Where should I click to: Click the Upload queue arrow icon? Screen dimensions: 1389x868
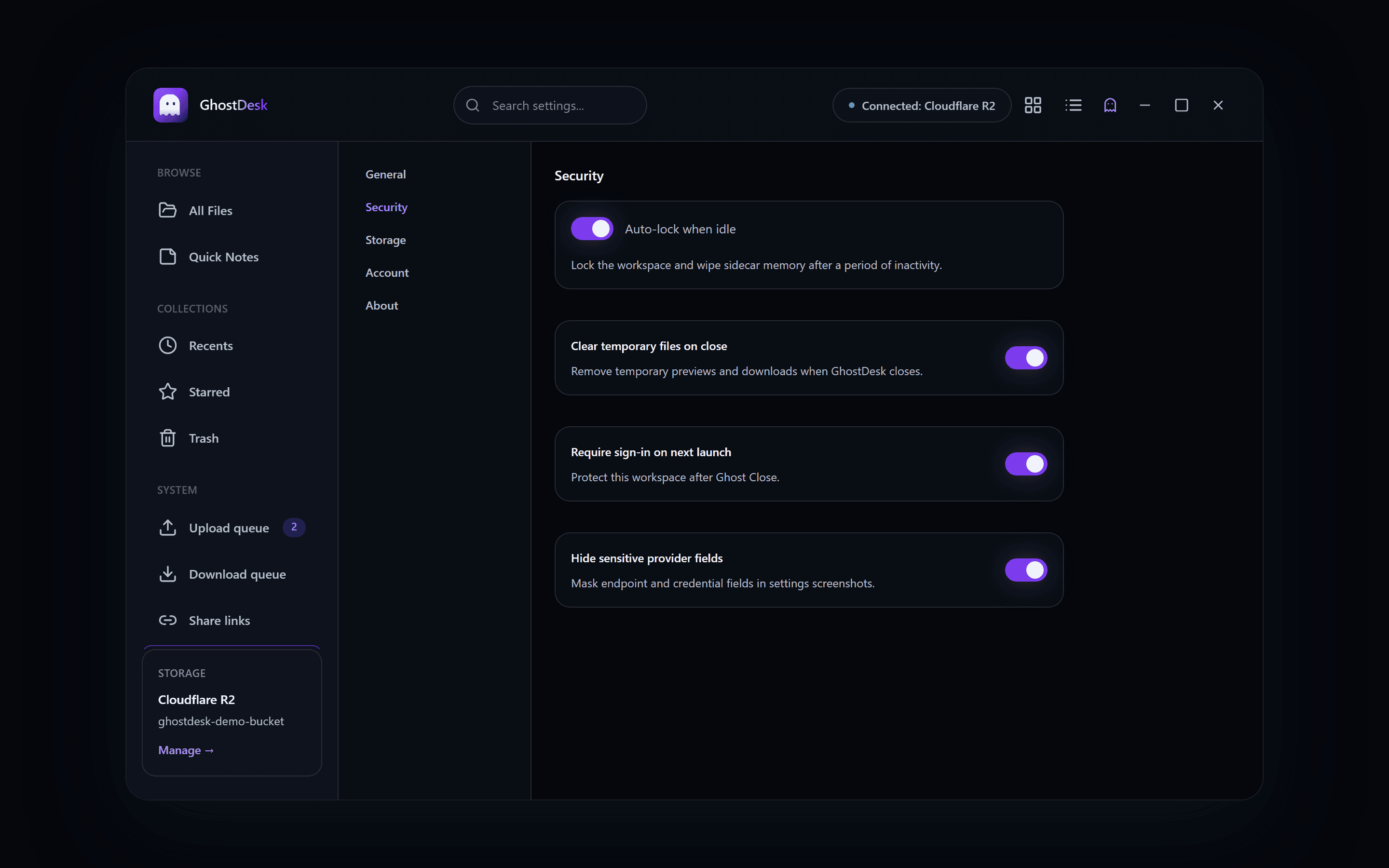[168, 528]
